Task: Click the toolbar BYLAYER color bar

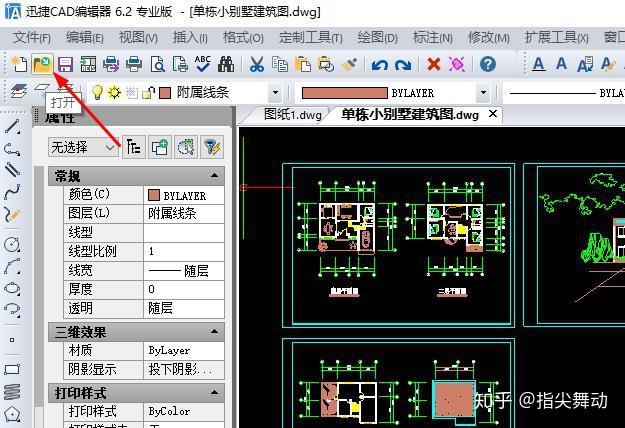Action: [x=344, y=93]
